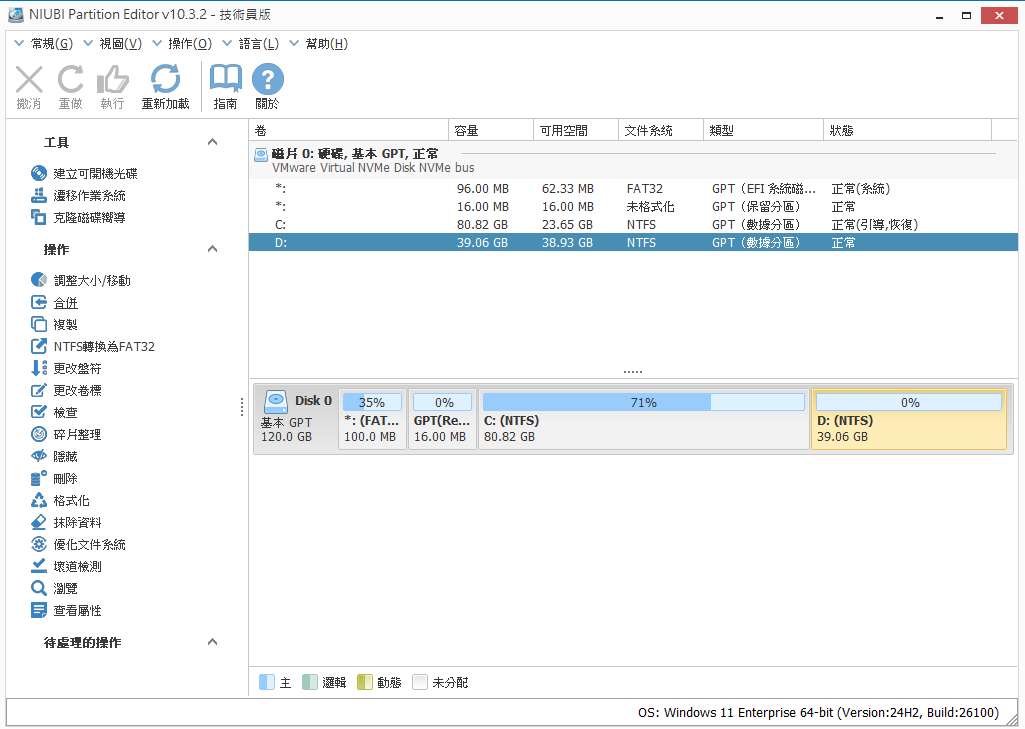Select the 複製 copy volume operation
The height and width of the screenshot is (729, 1025).
(54, 324)
